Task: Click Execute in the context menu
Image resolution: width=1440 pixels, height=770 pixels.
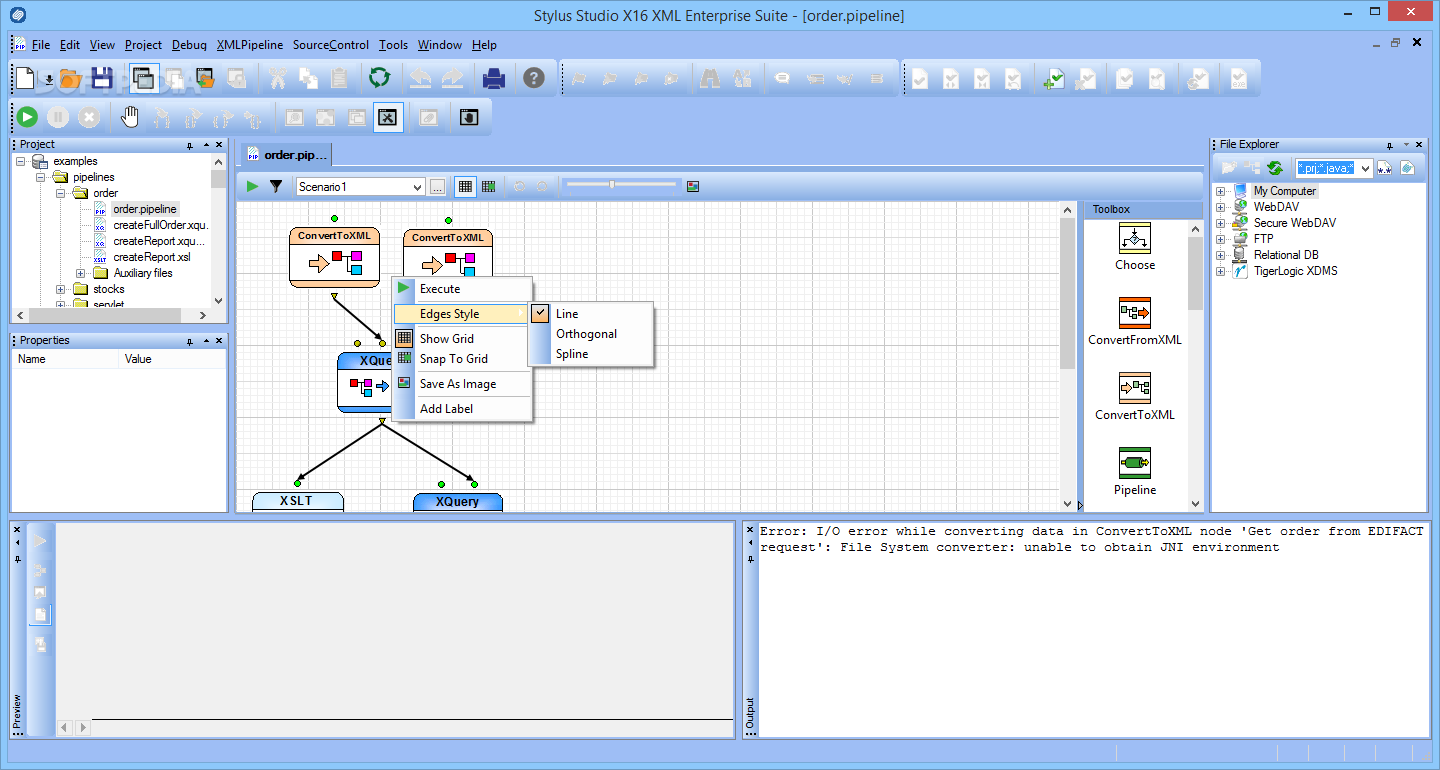Action: coord(461,289)
